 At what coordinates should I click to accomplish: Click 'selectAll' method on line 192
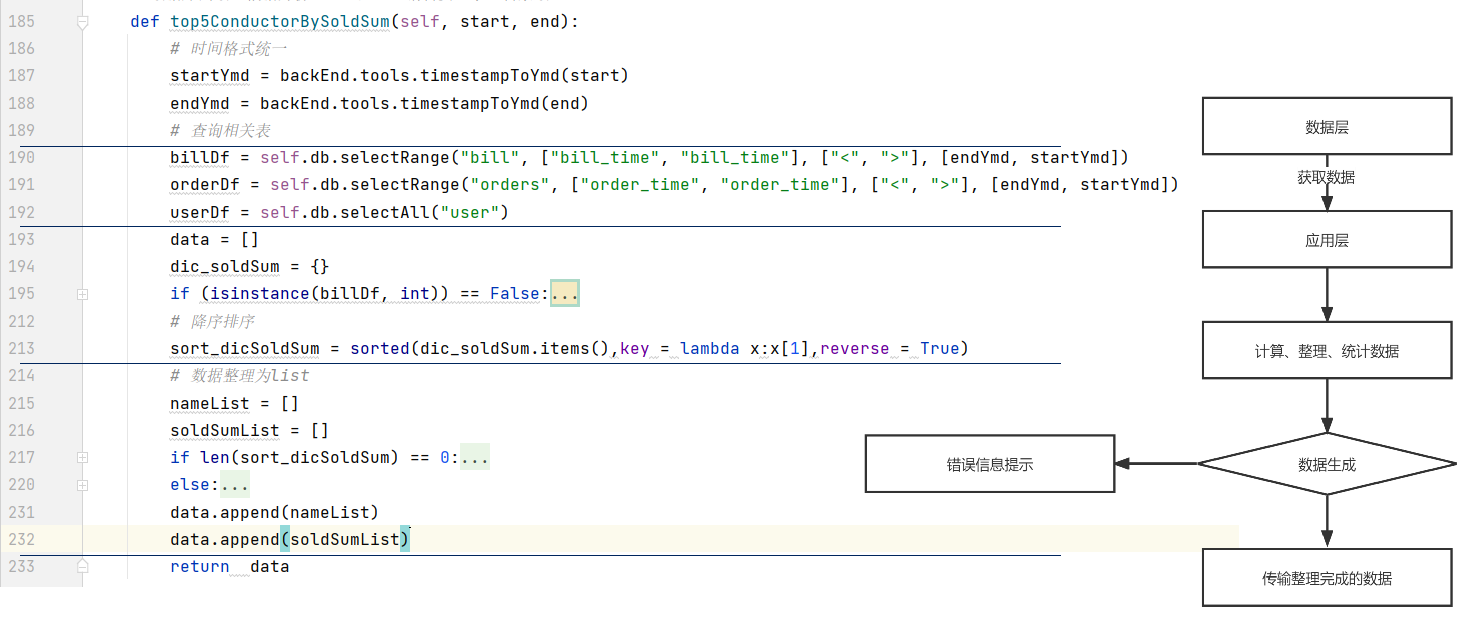[x=385, y=212]
